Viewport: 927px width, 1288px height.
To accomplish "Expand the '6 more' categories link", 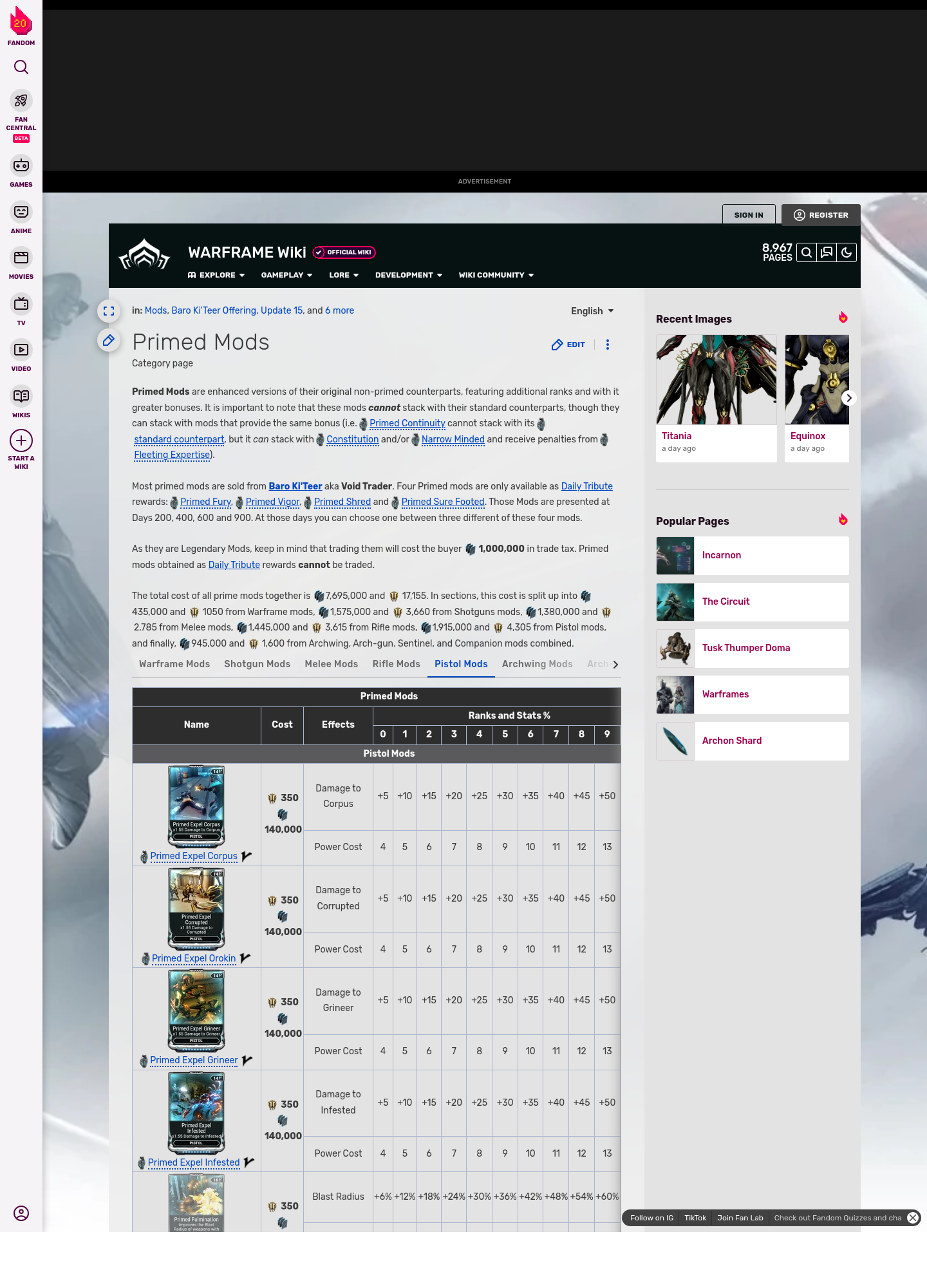I will coord(339,310).
